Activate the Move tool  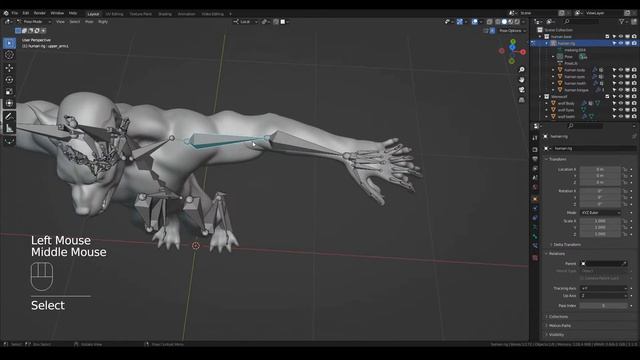(x=9, y=68)
